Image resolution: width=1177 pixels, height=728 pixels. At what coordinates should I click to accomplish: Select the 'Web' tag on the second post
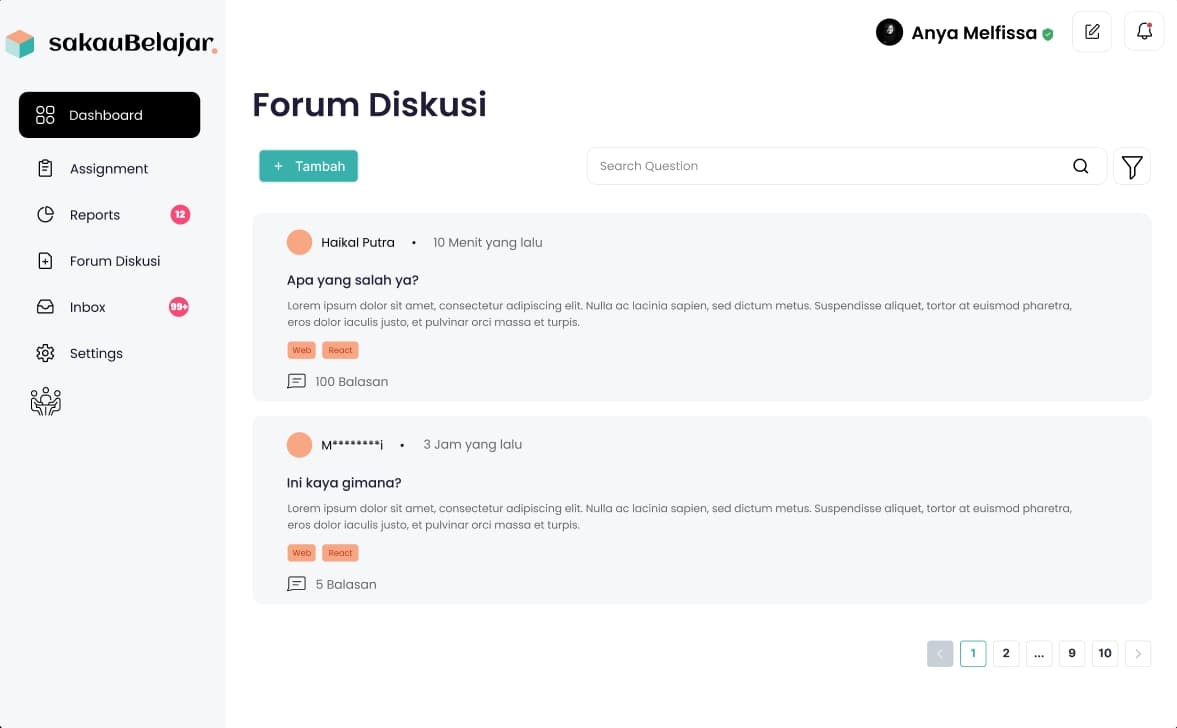301,552
